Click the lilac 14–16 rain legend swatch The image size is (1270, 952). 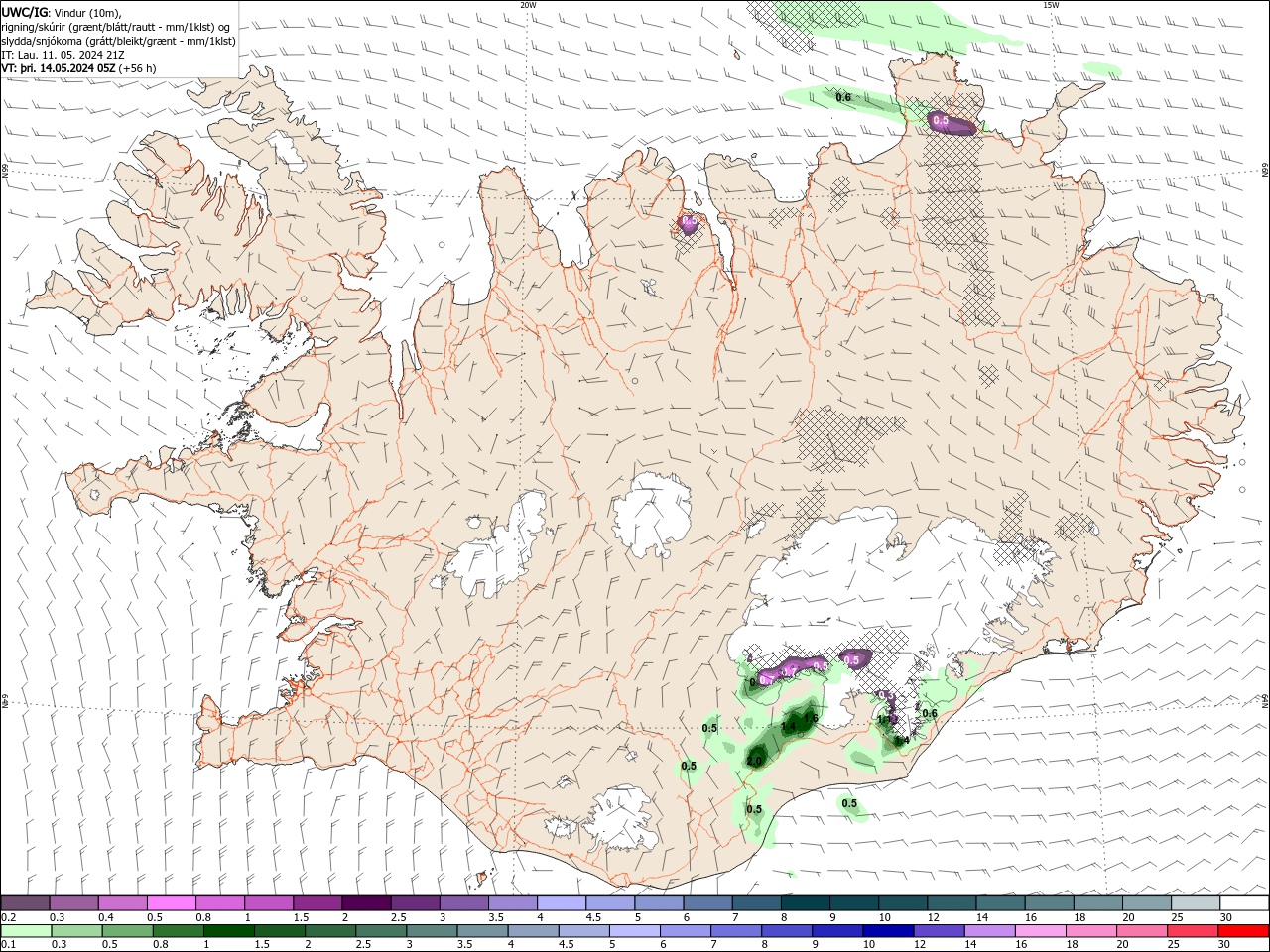pos(989,931)
